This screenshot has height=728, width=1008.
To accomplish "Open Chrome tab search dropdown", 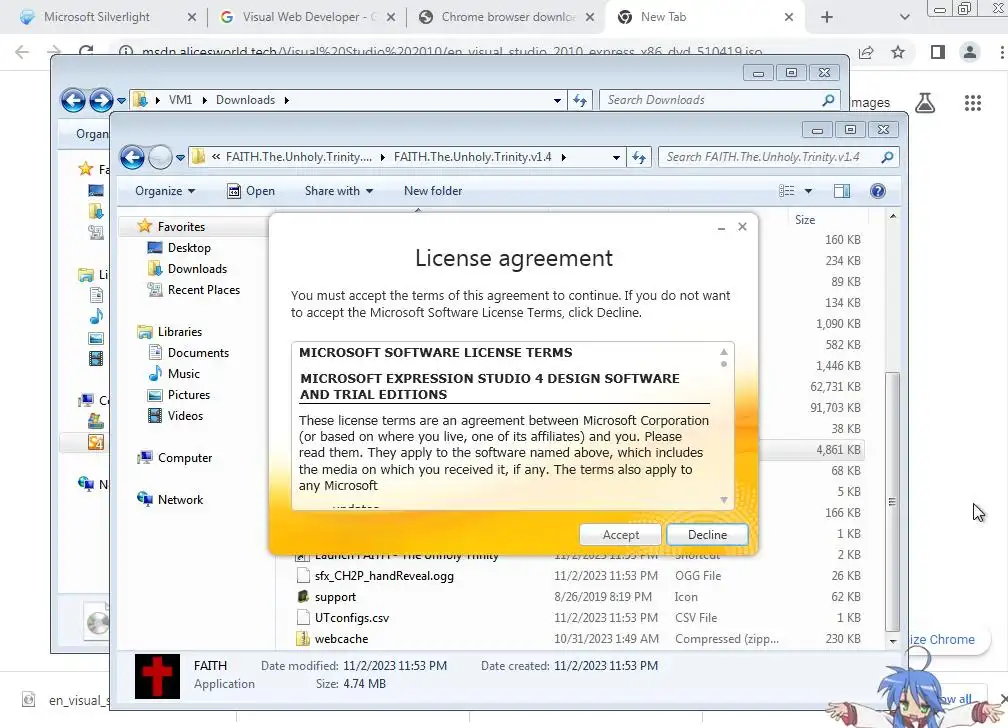I will click(904, 17).
